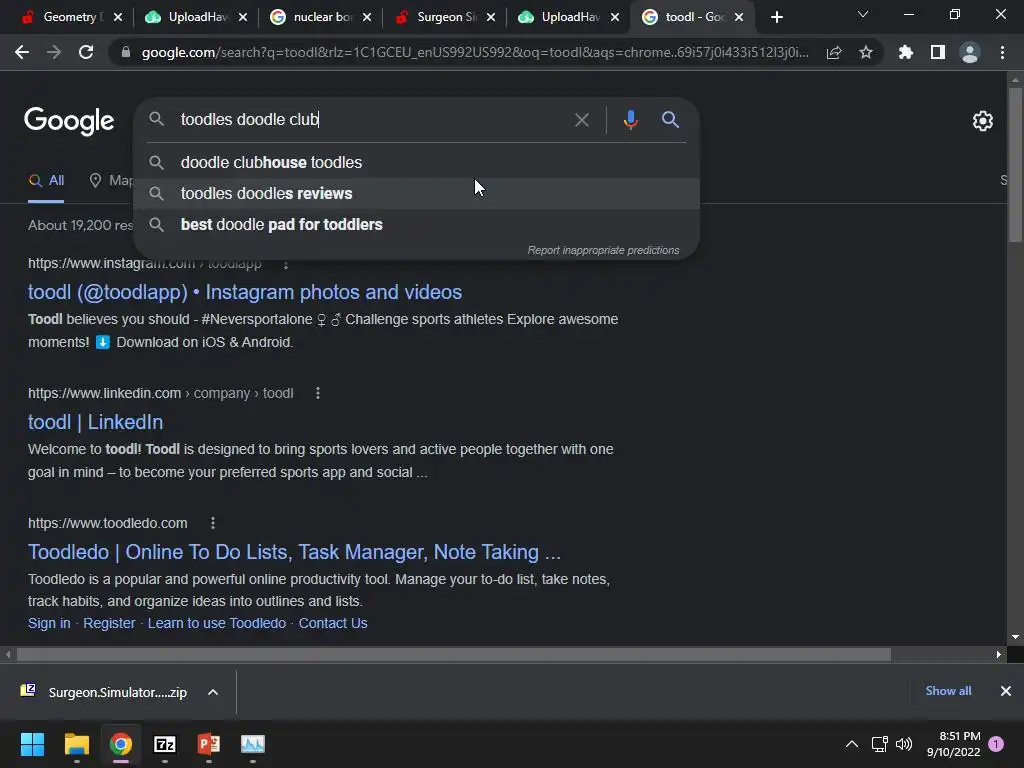Viewport: 1024px width, 768px height.
Task: Submit search with blue magnifier icon
Action: 670,120
